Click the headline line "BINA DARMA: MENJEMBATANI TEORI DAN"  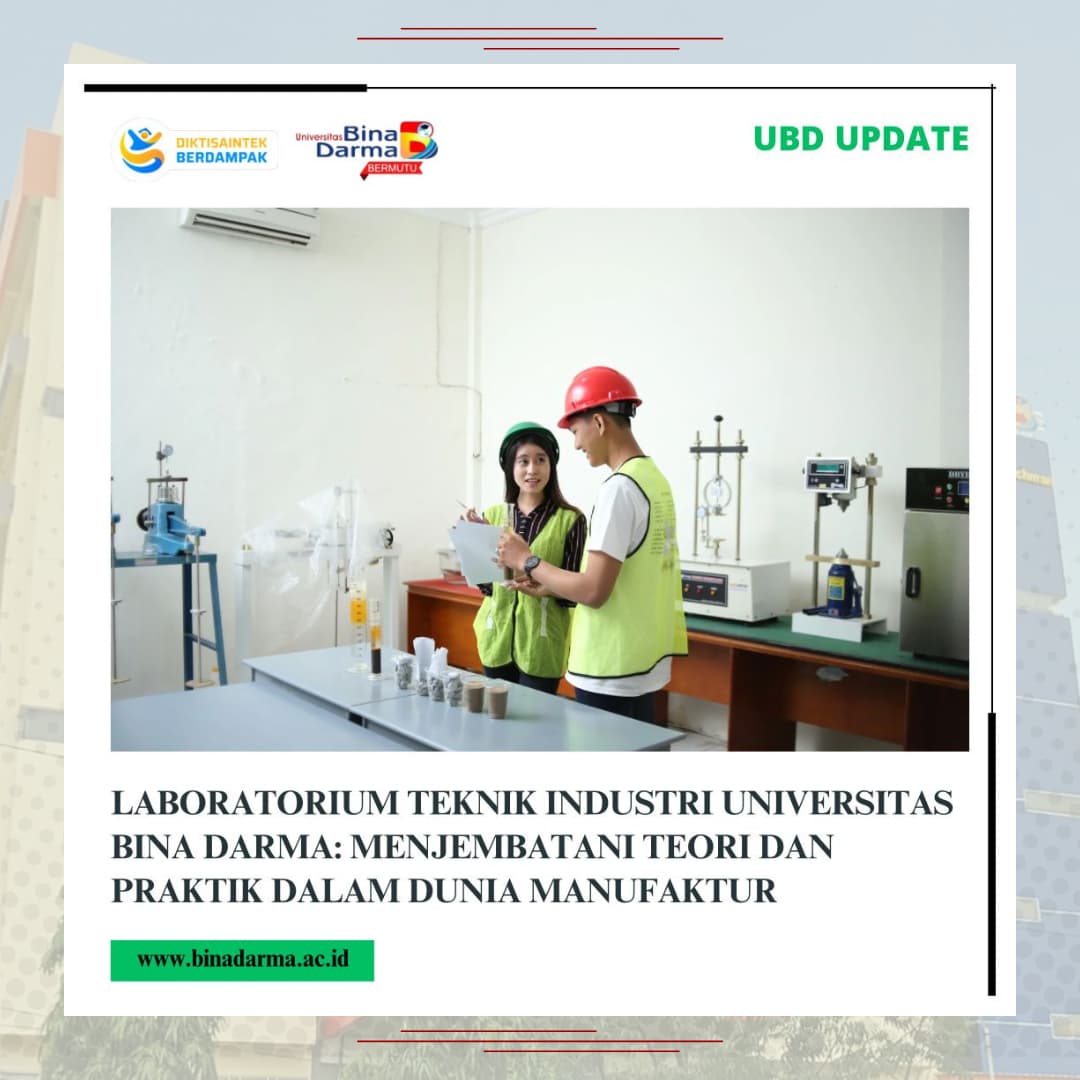pyautogui.click(x=472, y=847)
